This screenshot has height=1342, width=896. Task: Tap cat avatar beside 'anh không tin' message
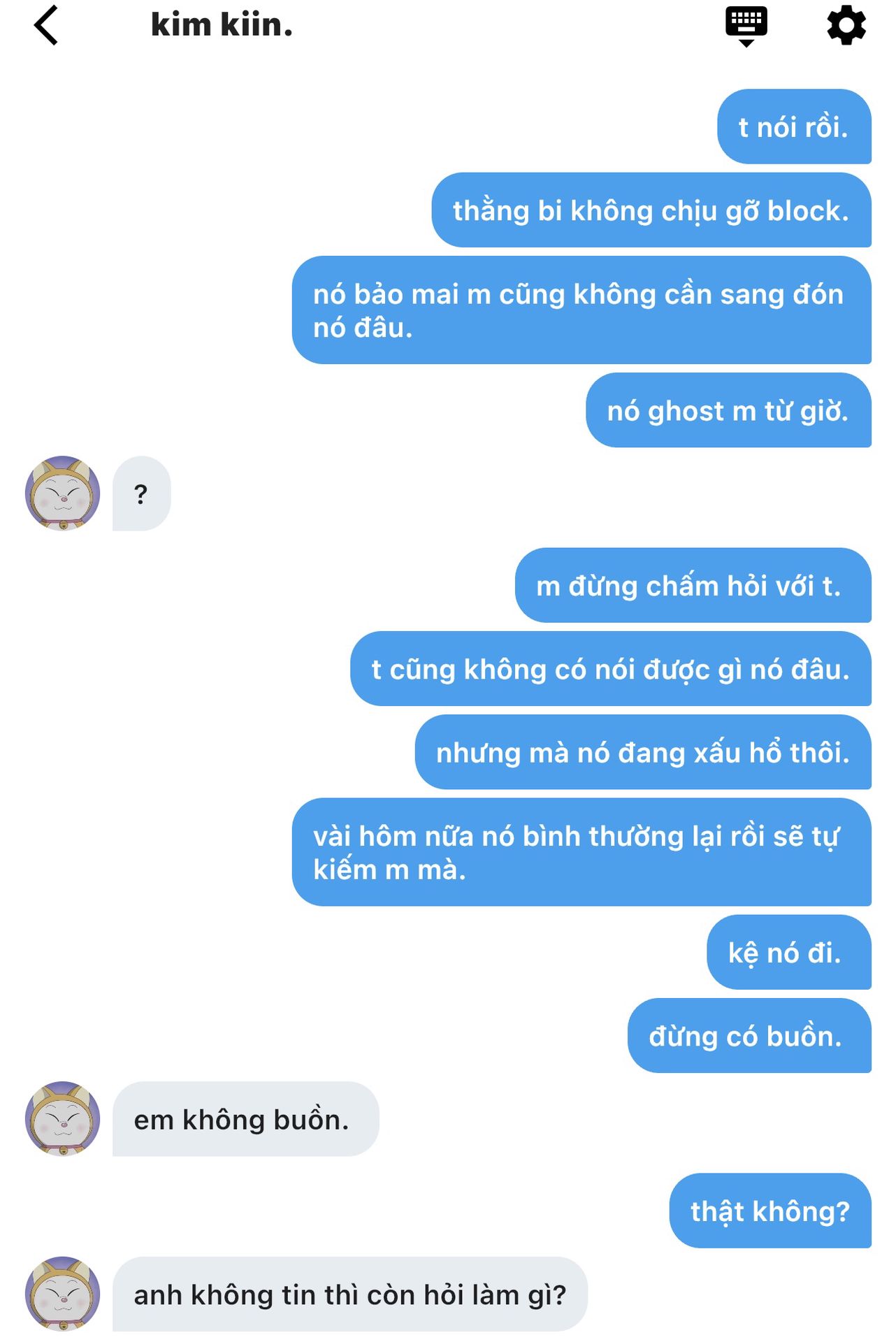(x=62, y=1294)
